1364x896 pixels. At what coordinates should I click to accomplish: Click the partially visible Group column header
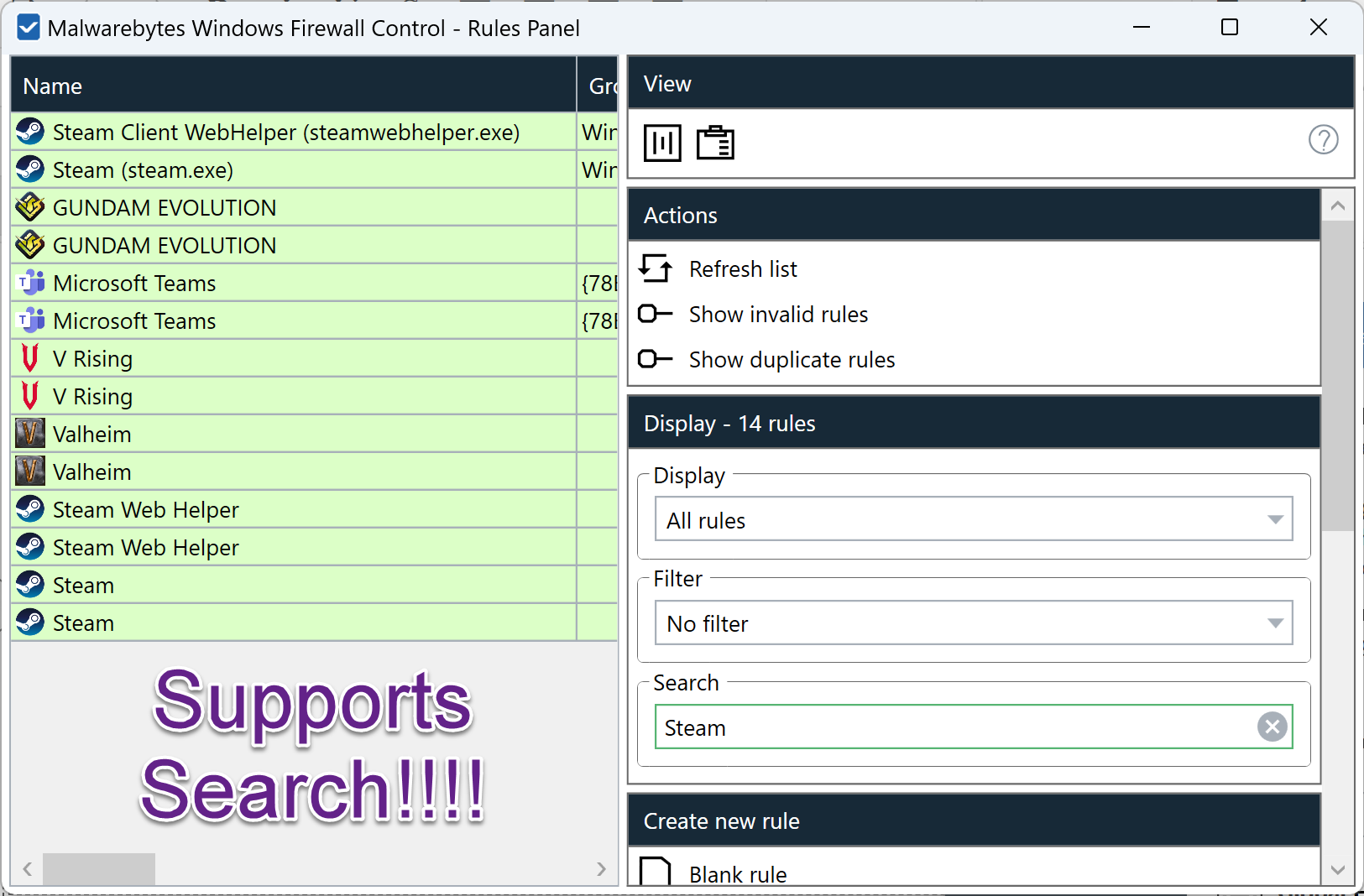pos(598,86)
